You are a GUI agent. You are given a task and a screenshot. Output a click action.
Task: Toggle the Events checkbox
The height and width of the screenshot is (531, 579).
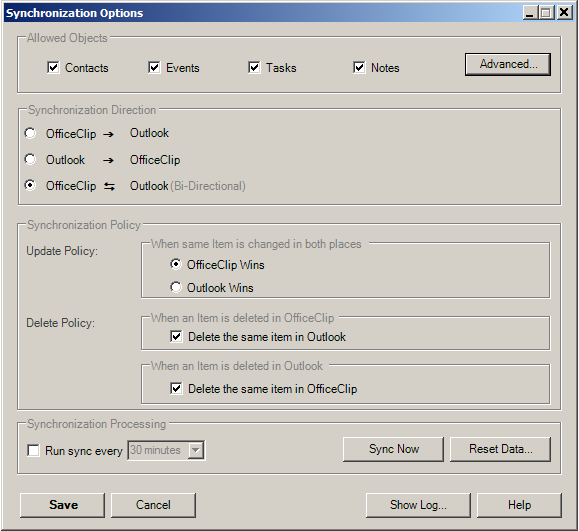pos(154,68)
